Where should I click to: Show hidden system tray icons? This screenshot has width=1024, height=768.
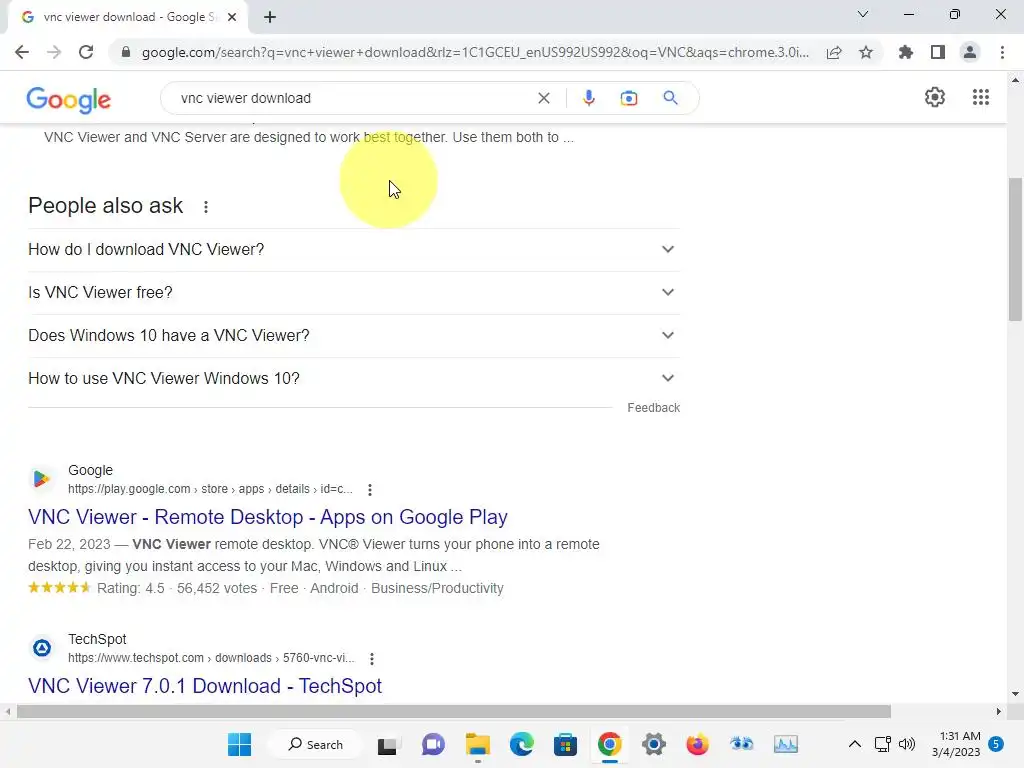click(x=854, y=744)
